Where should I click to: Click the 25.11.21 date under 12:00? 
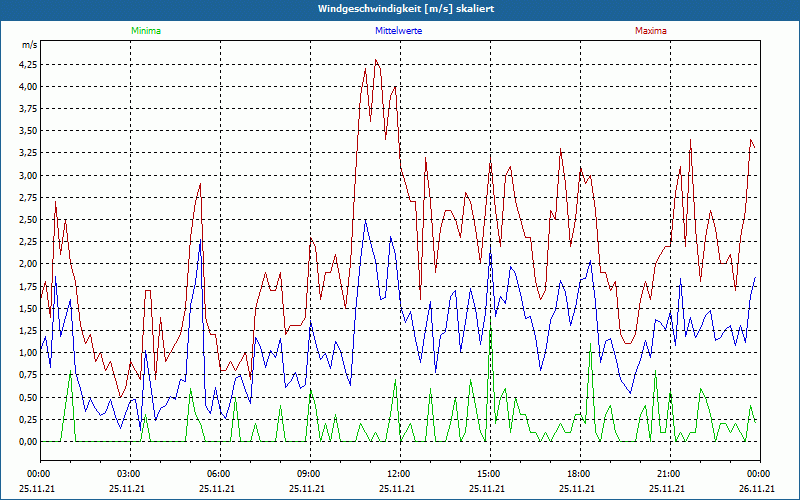(397, 488)
